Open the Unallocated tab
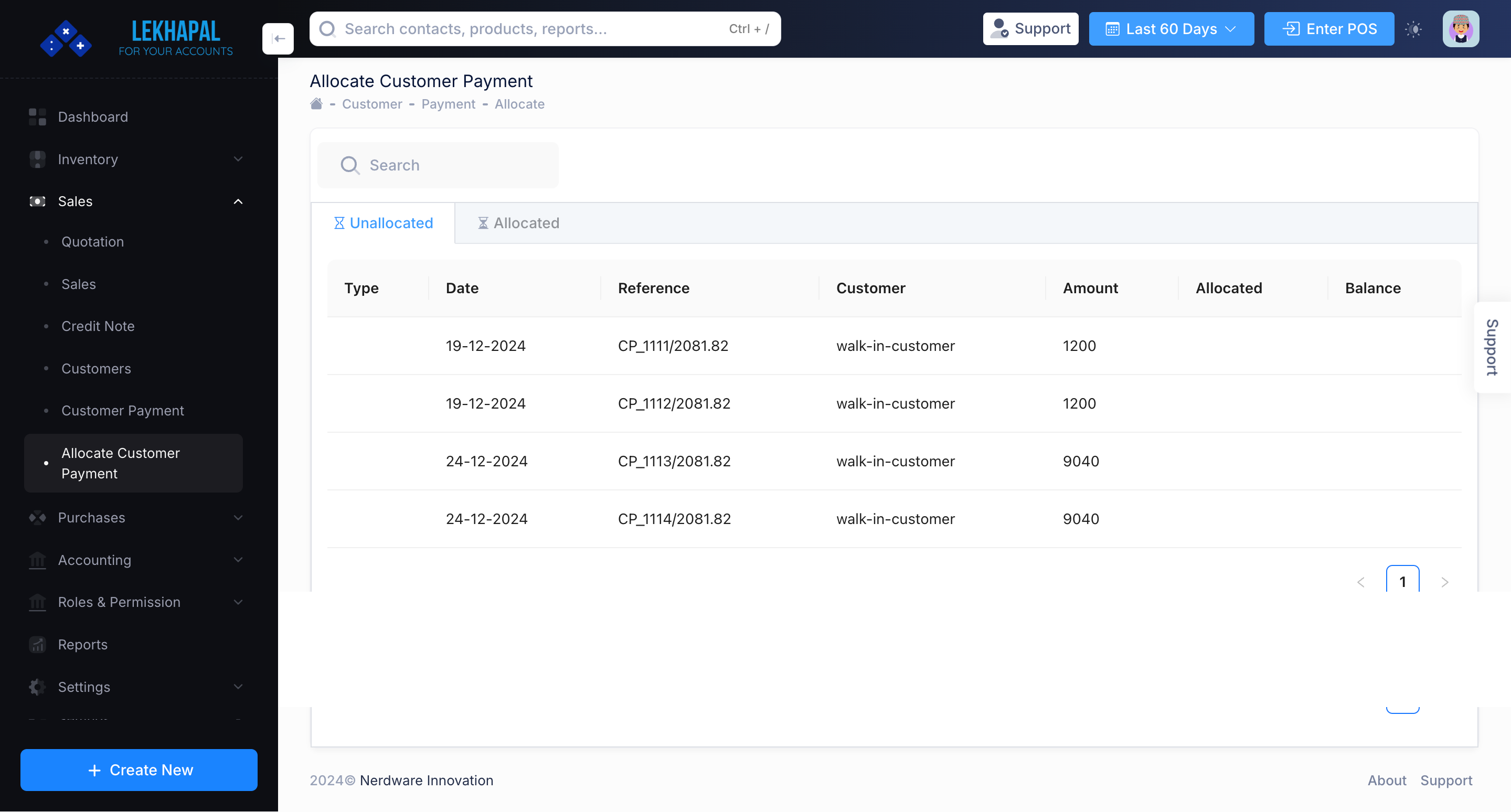The height and width of the screenshot is (812, 1511). point(384,223)
